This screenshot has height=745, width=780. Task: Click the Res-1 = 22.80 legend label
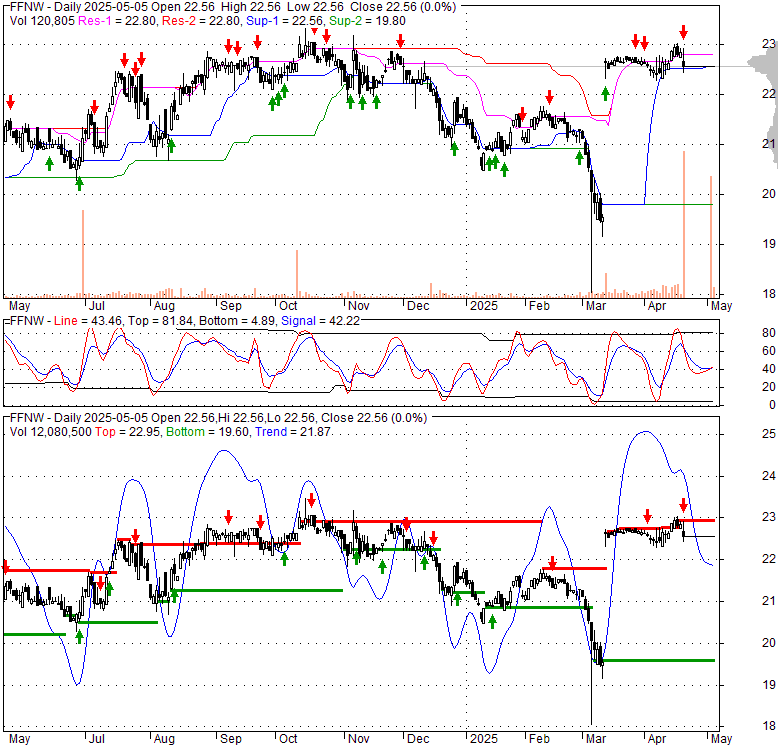tap(117, 21)
